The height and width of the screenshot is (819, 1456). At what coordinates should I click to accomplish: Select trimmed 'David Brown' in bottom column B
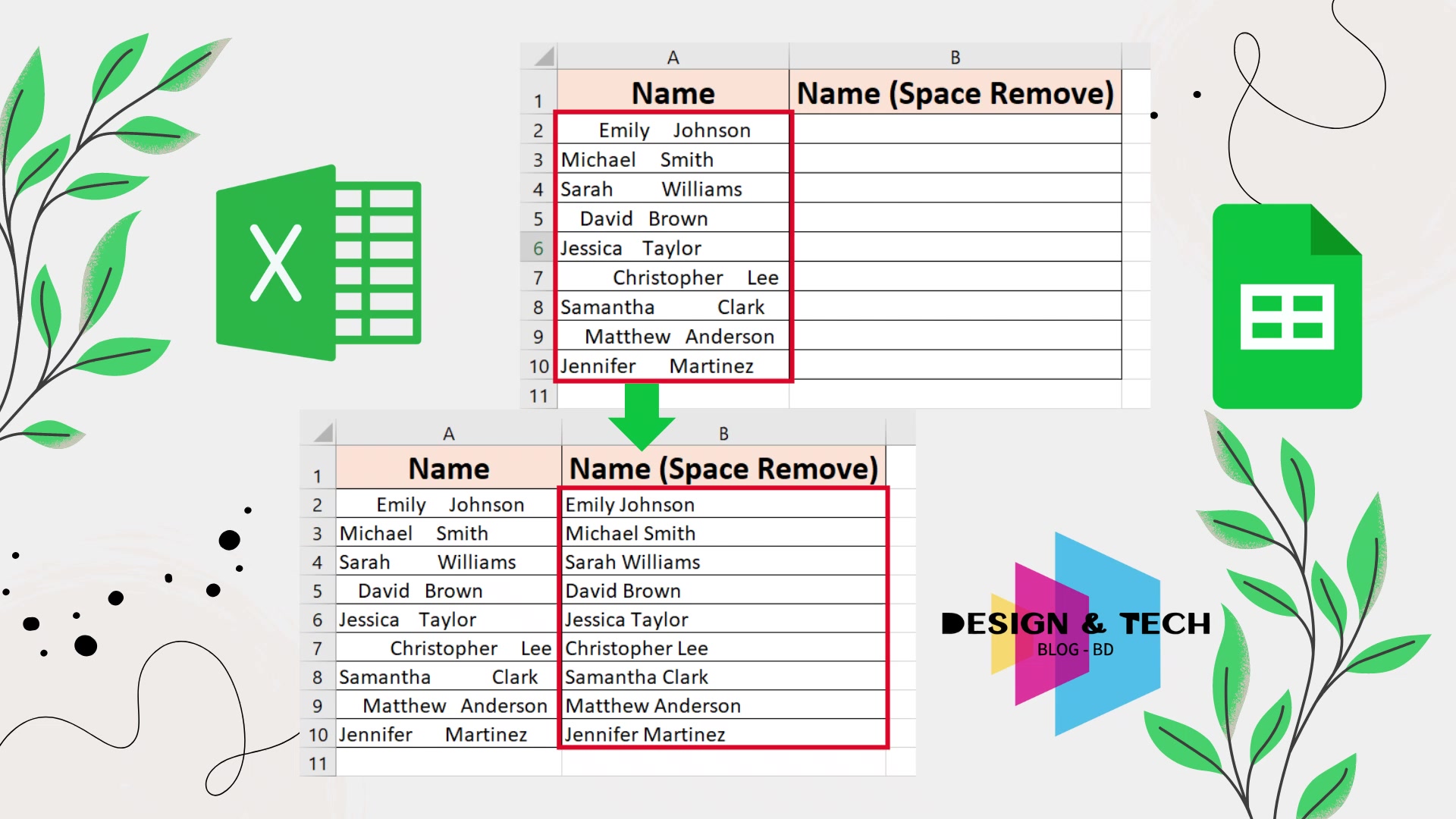pyautogui.click(x=723, y=591)
